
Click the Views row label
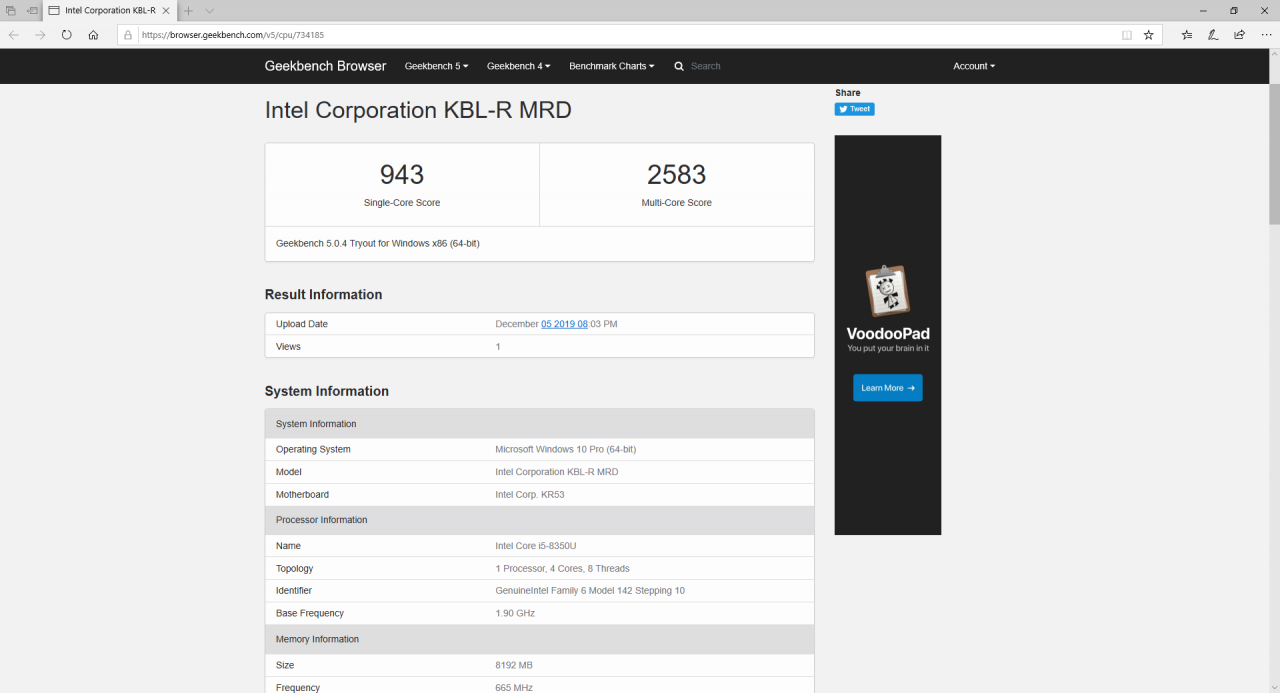(288, 347)
